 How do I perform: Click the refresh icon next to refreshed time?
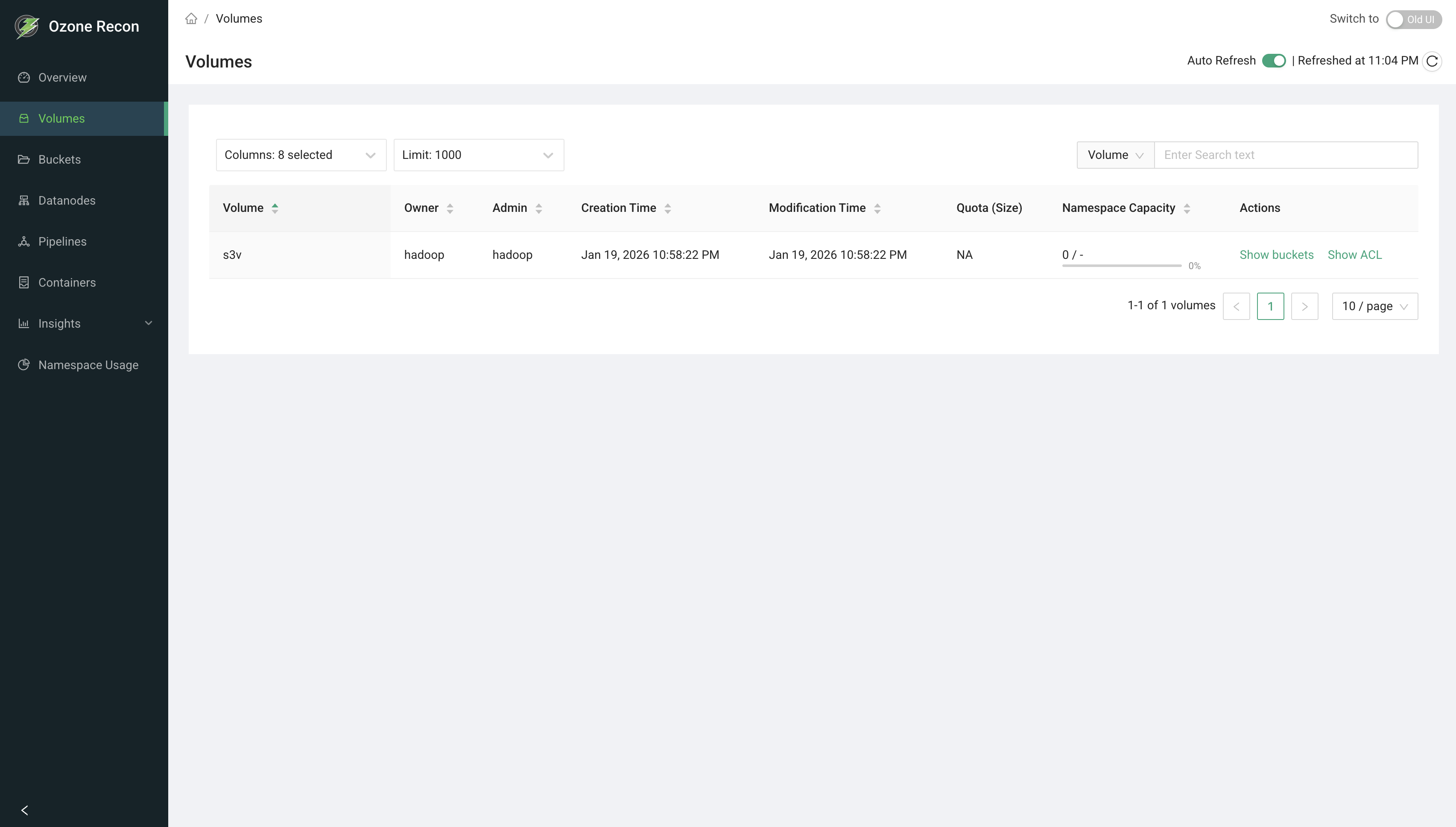(x=1432, y=61)
